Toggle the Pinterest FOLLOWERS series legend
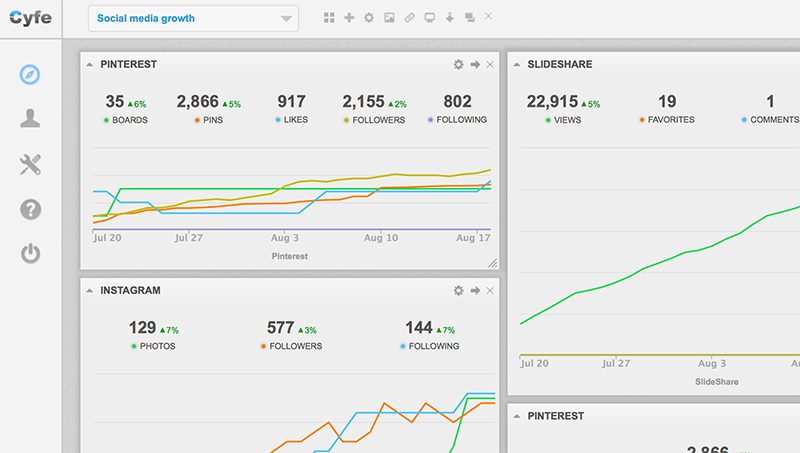 [374, 120]
